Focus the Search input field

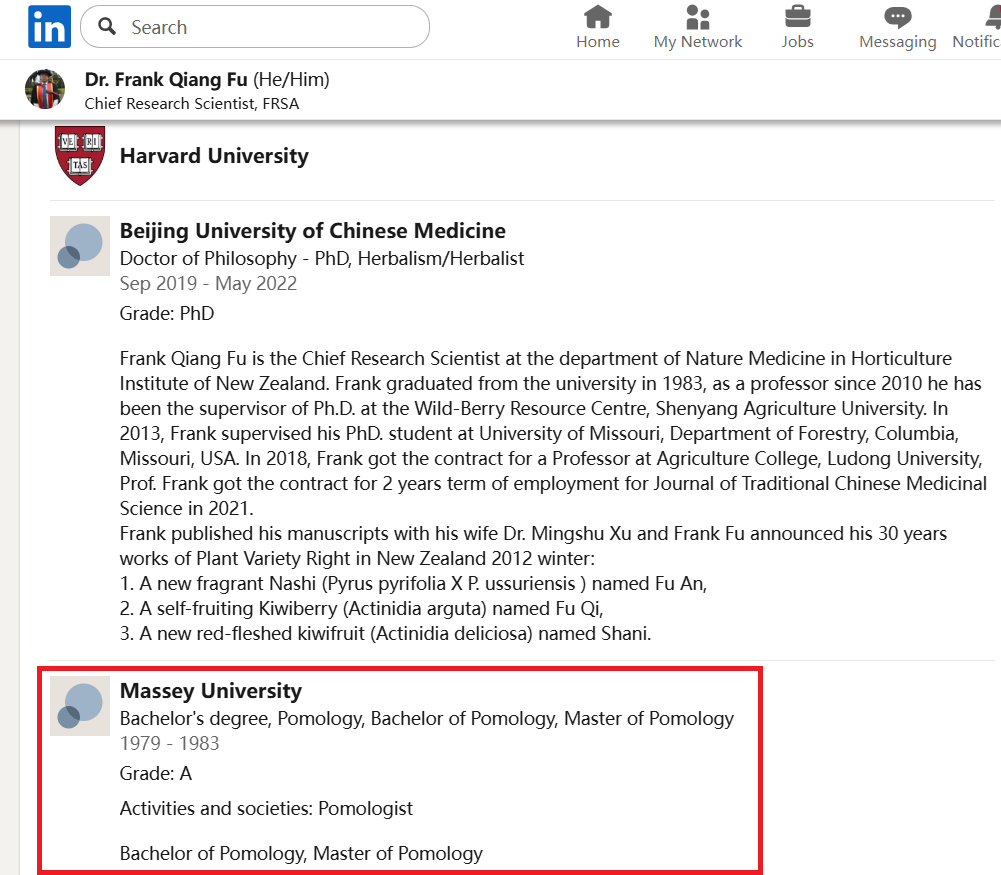coord(255,27)
